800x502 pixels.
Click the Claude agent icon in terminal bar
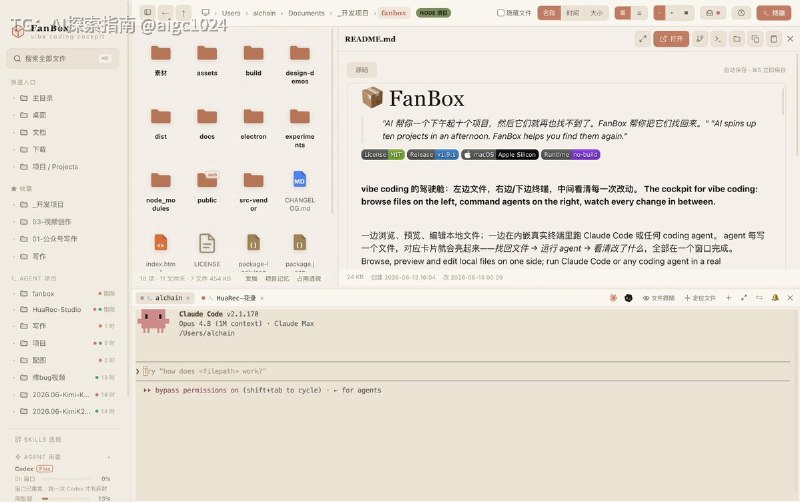point(613,297)
